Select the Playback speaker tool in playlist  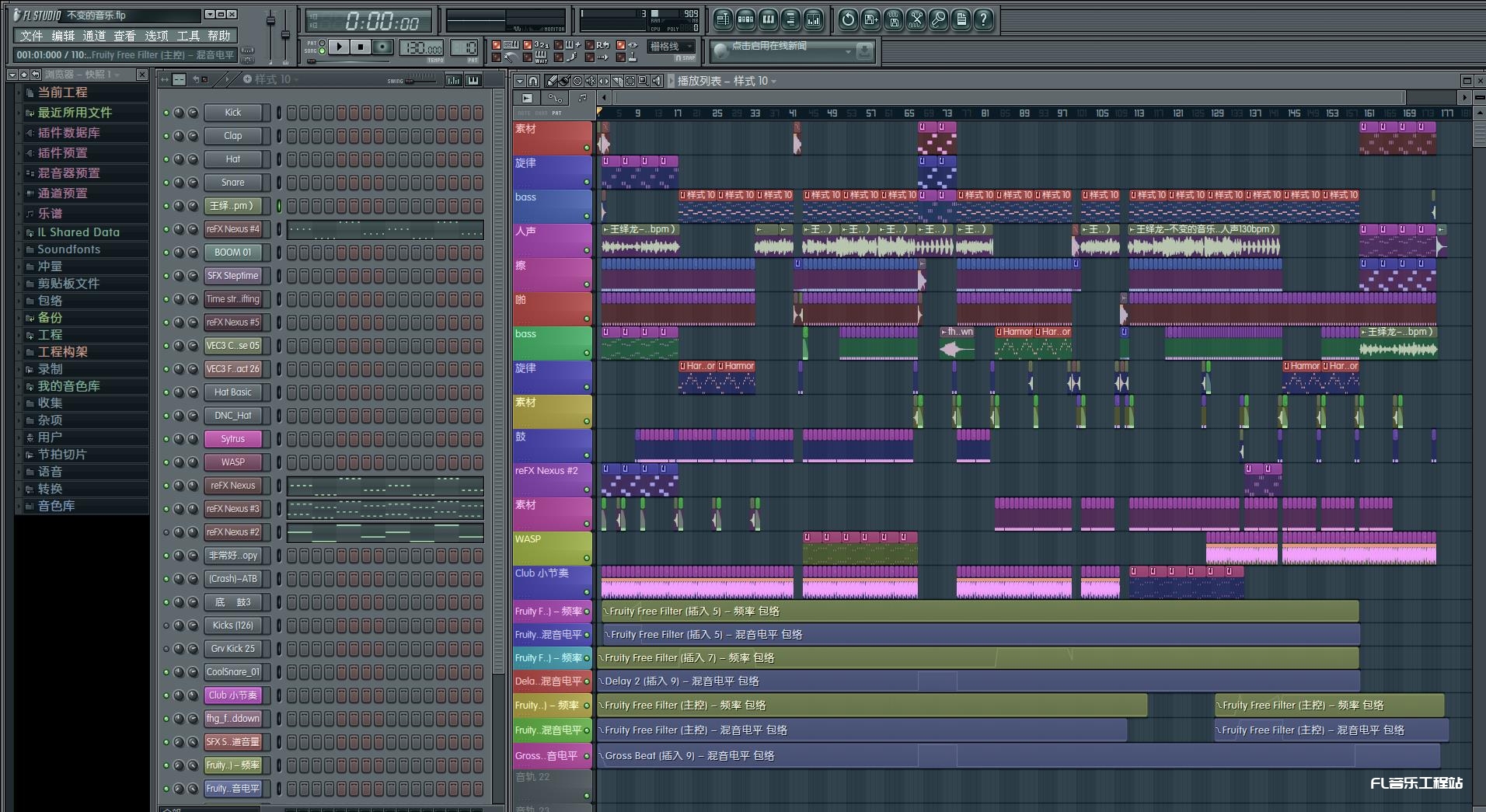click(657, 81)
